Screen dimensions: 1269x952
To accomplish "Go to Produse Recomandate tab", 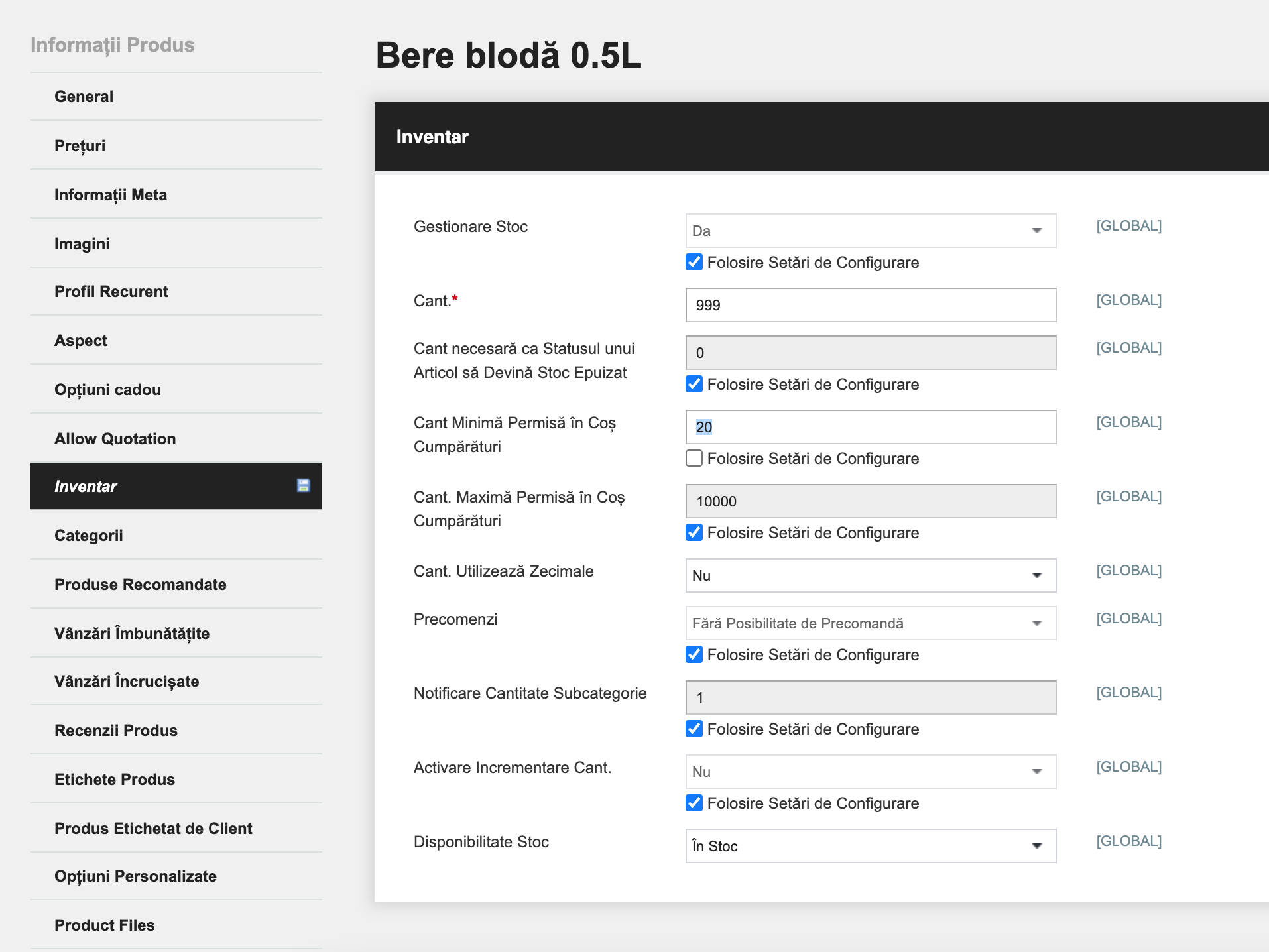I will 176,585.
